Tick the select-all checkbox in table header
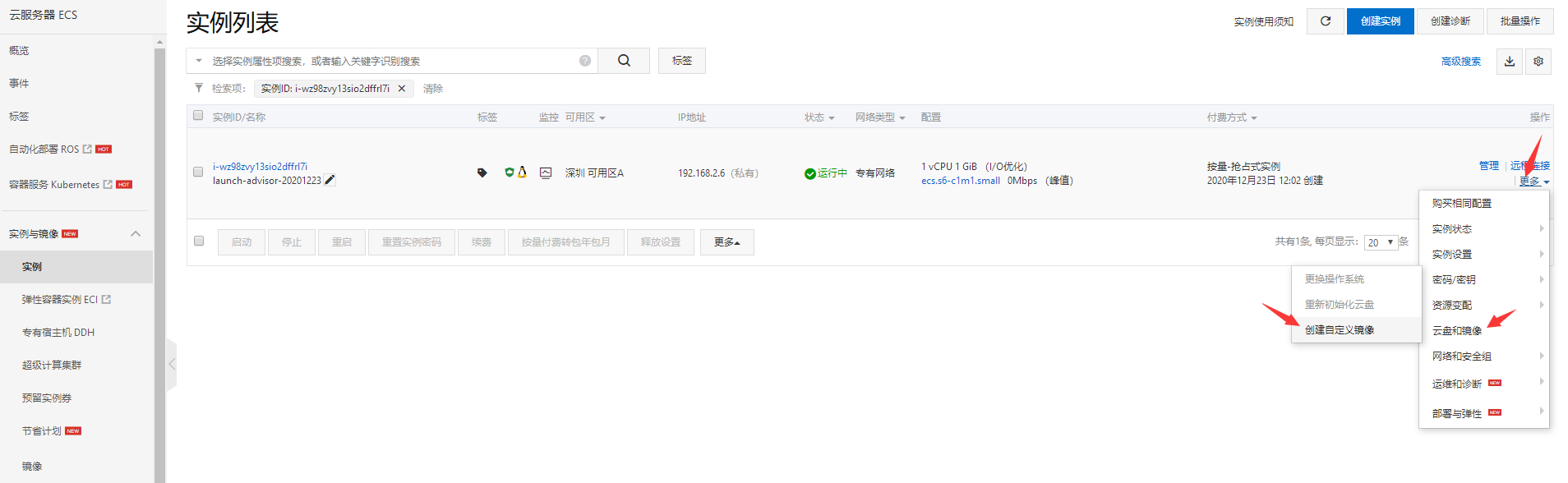The height and width of the screenshot is (483, 1568). pos(198,116)
